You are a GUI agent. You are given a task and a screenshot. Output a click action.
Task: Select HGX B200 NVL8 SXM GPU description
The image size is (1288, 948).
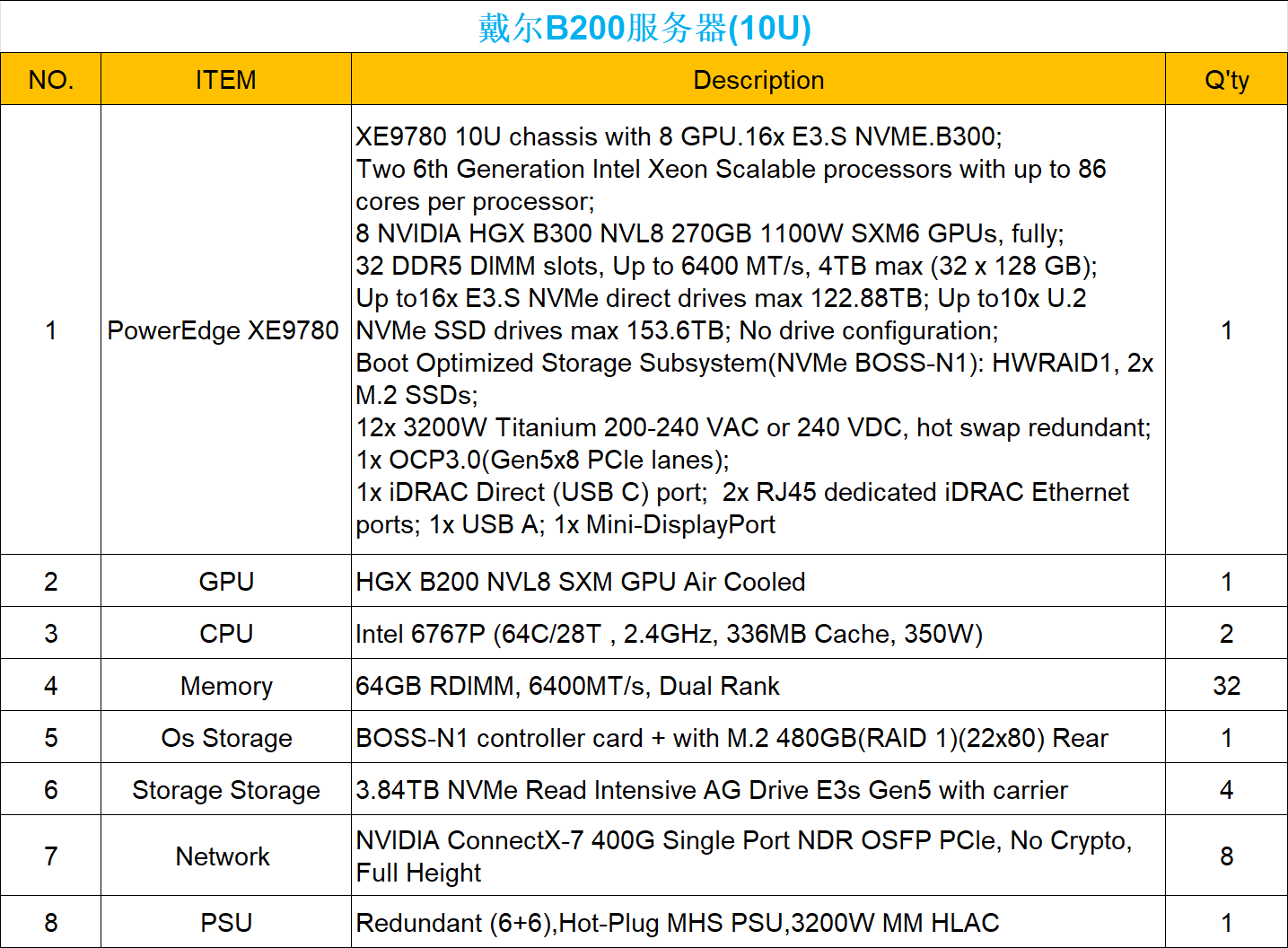point(758,582)
